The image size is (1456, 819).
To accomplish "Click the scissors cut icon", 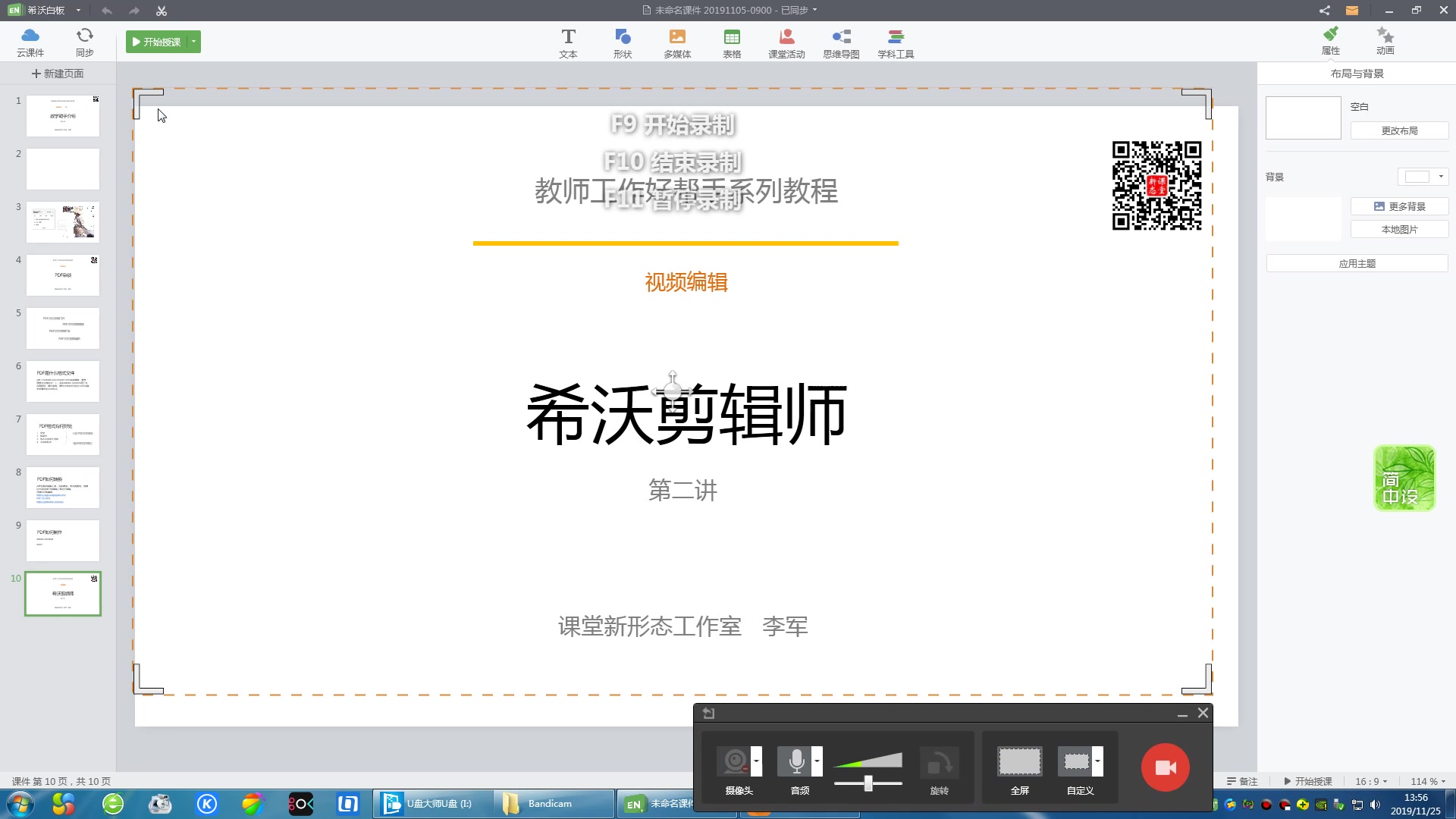I will (162, 11).
